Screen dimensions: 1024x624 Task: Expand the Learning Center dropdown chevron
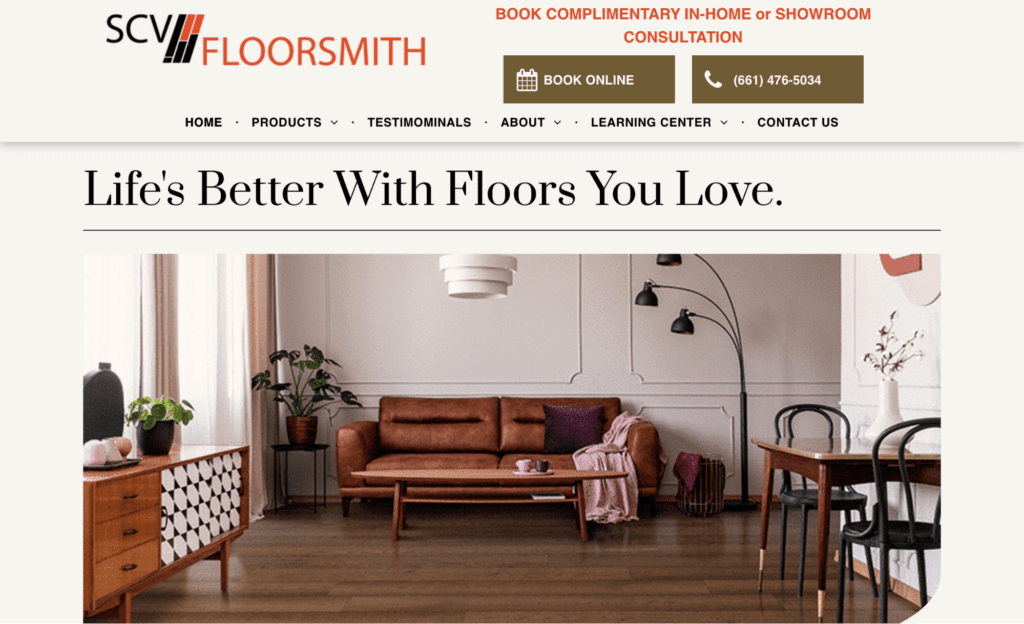[x=724, y=123]
